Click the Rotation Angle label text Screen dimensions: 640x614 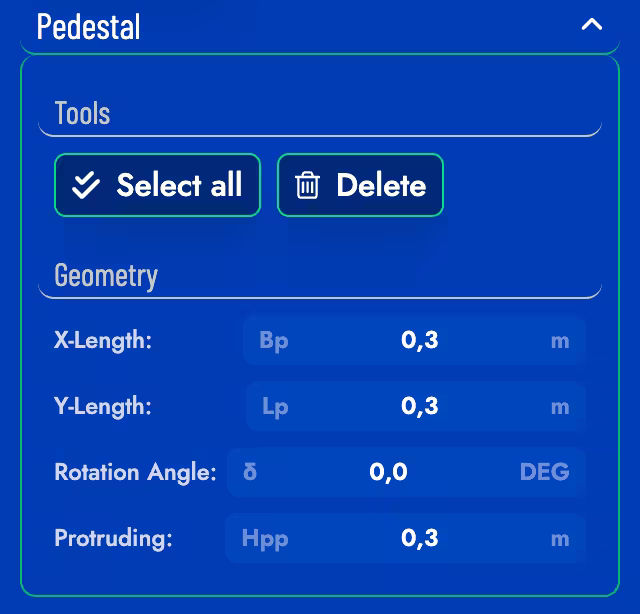135,472
